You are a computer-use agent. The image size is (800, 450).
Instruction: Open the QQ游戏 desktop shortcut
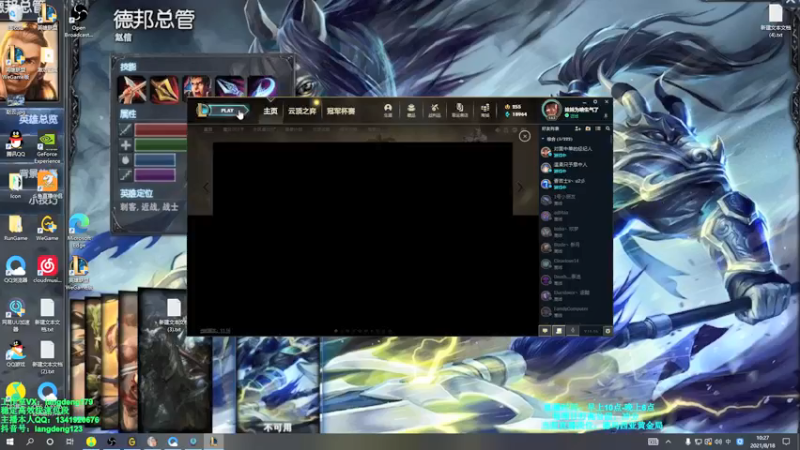(15, 354)
